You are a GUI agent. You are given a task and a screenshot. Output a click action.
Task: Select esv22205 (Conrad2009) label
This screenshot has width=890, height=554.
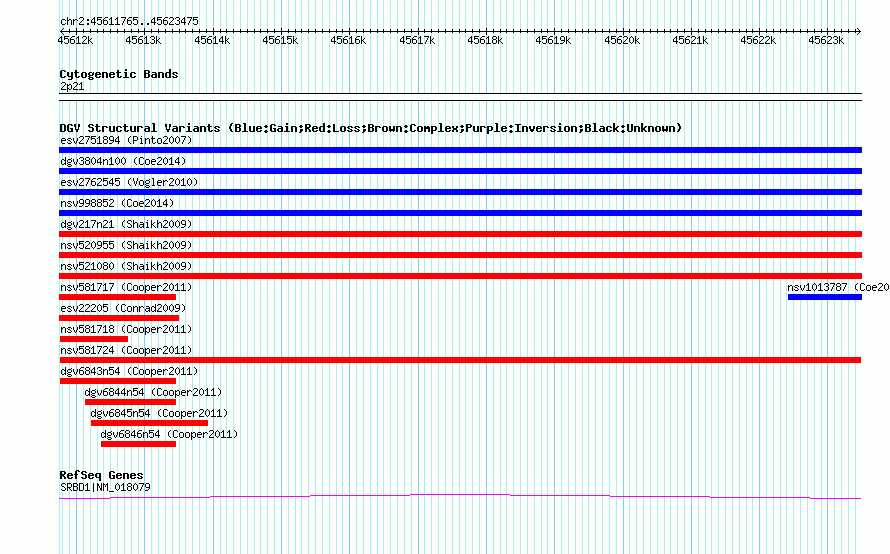tap(123, 308)
